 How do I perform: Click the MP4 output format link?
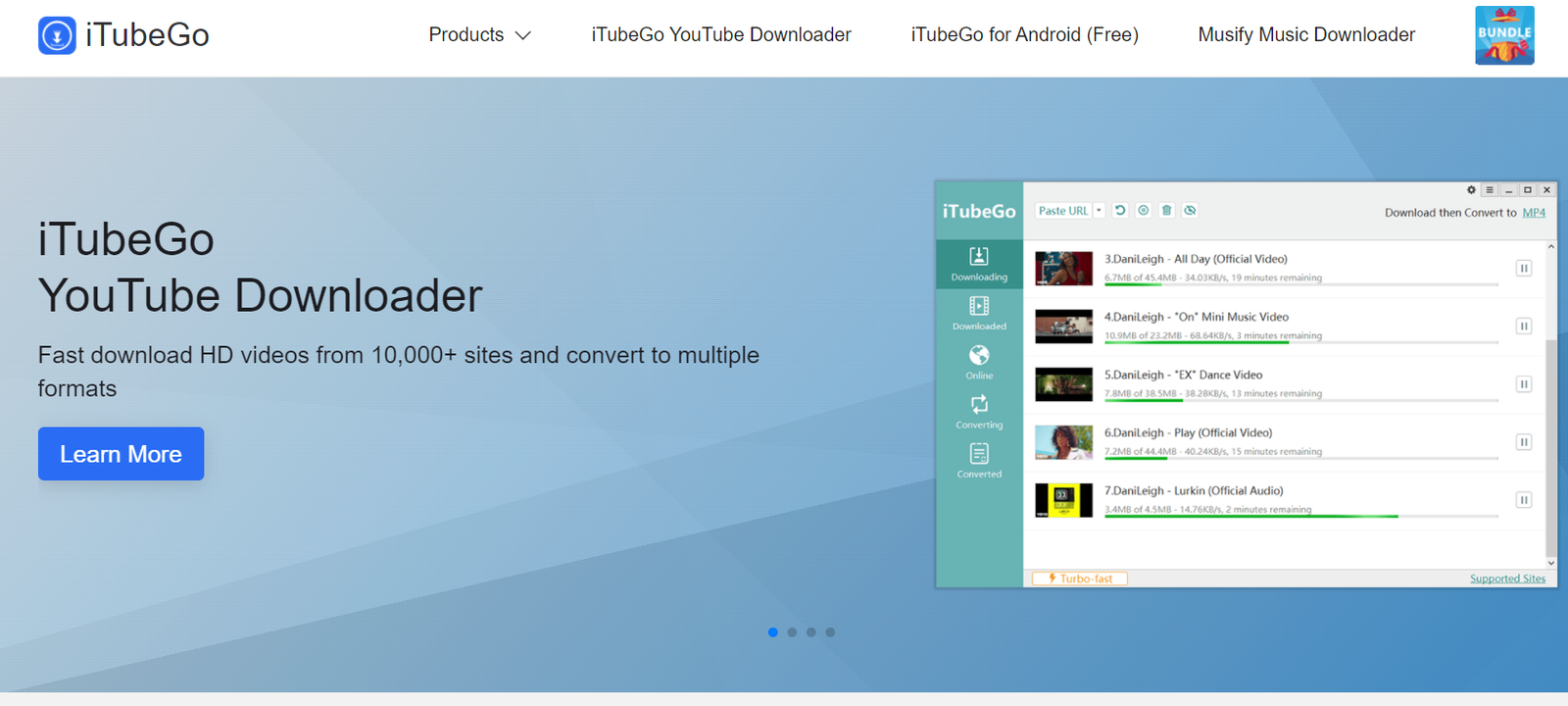click(1534, 213)
